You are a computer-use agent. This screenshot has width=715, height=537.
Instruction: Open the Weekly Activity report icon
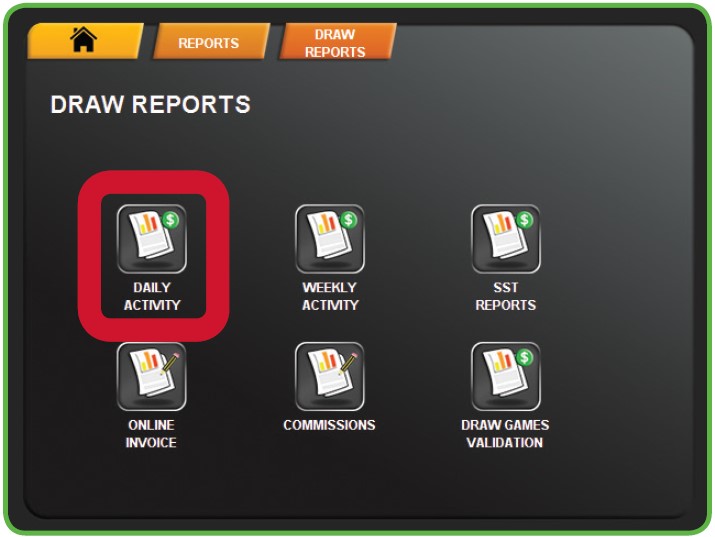coord(330,239)
